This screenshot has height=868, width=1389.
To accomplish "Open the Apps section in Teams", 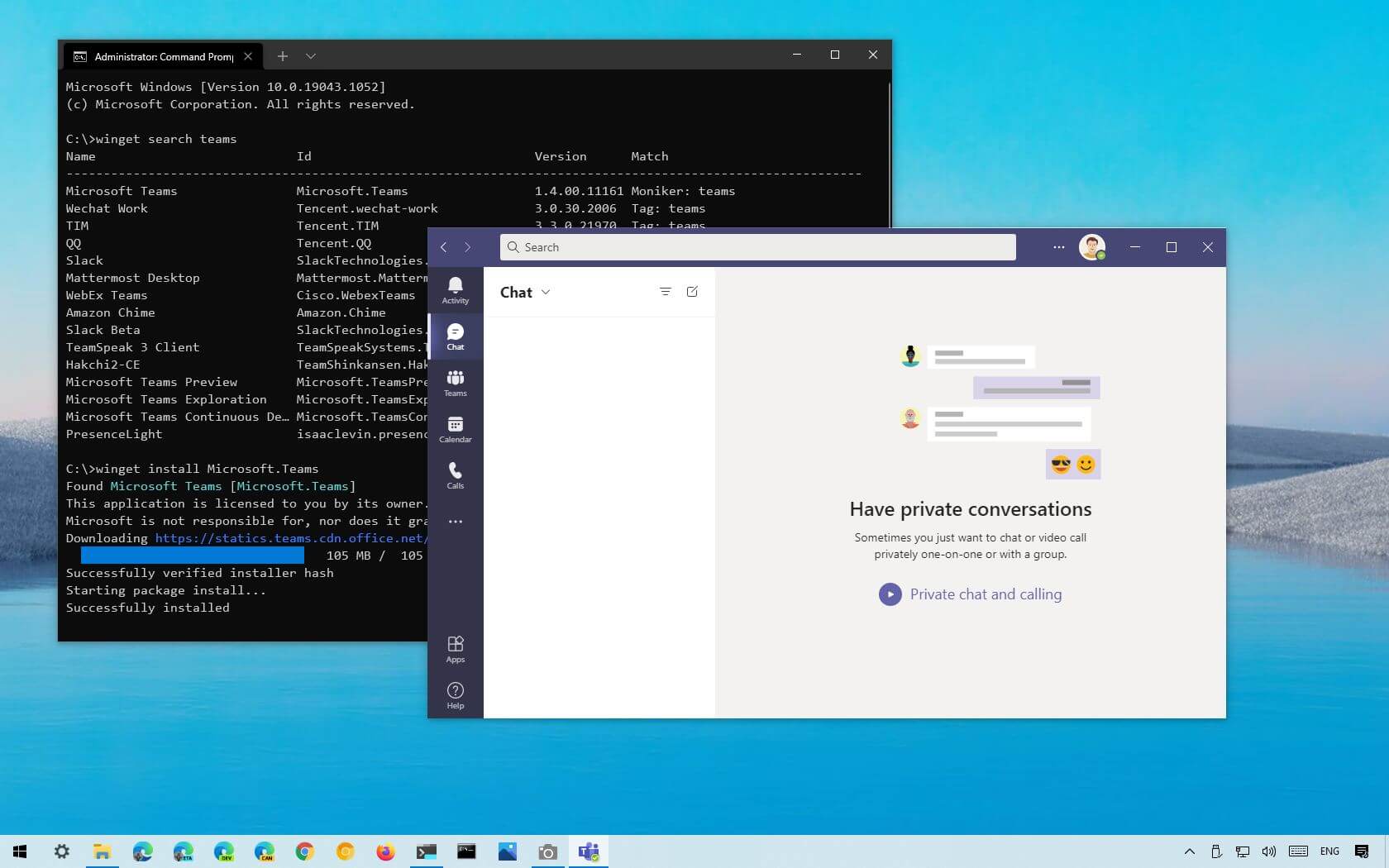I will 455,649.
